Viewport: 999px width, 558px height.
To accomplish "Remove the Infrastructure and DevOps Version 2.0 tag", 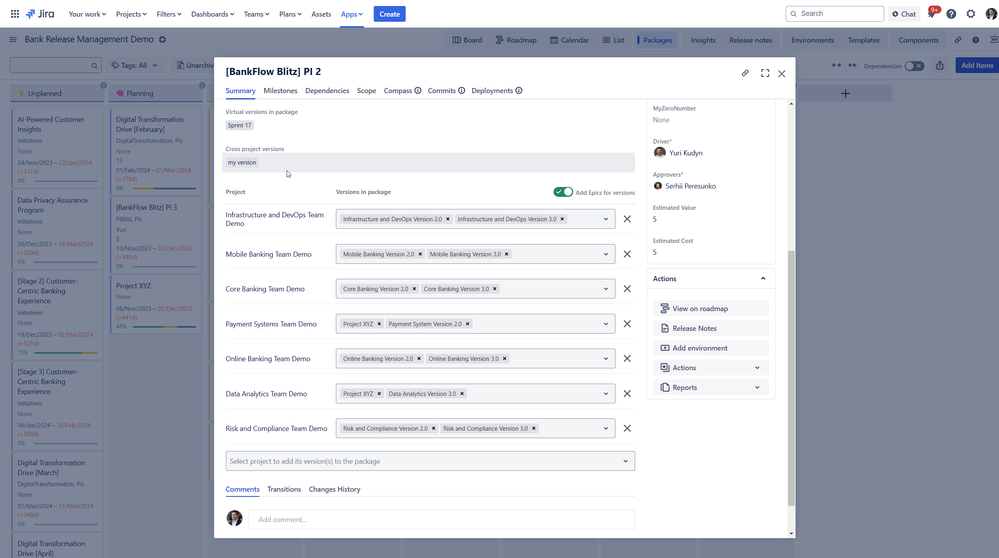I will point(448,219).
